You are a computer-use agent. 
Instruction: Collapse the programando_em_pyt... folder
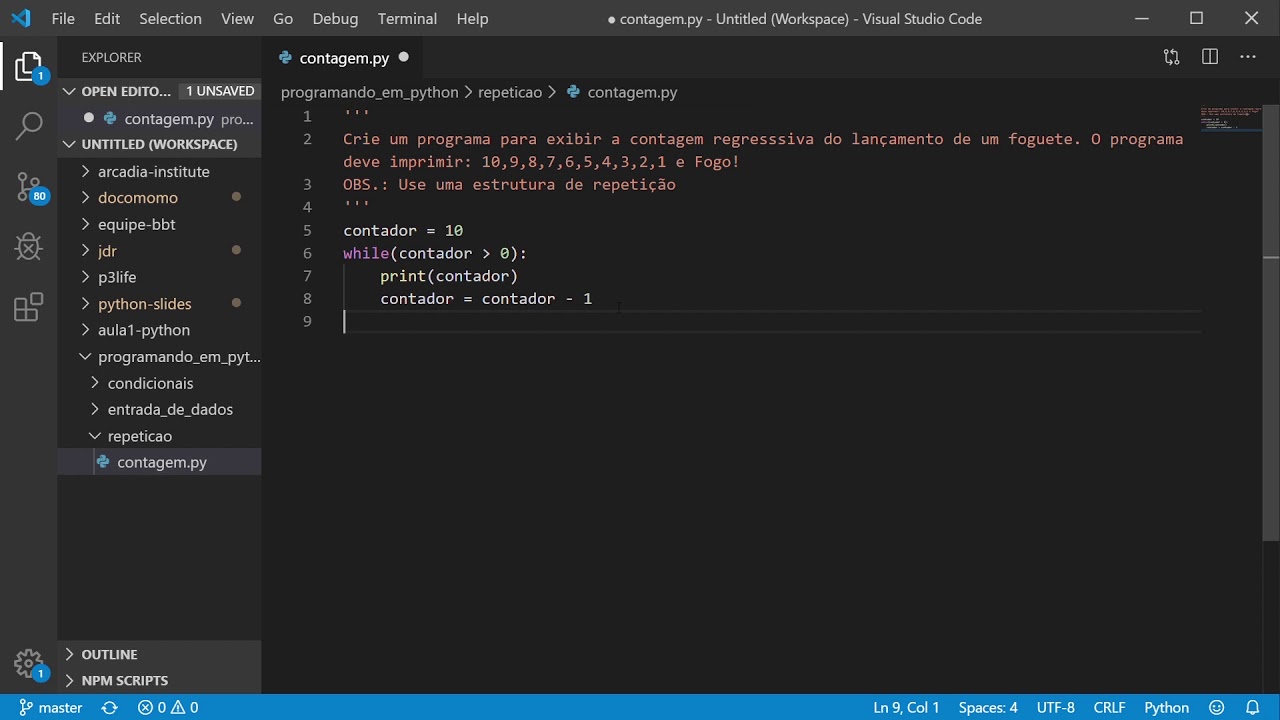click(178, 357)
